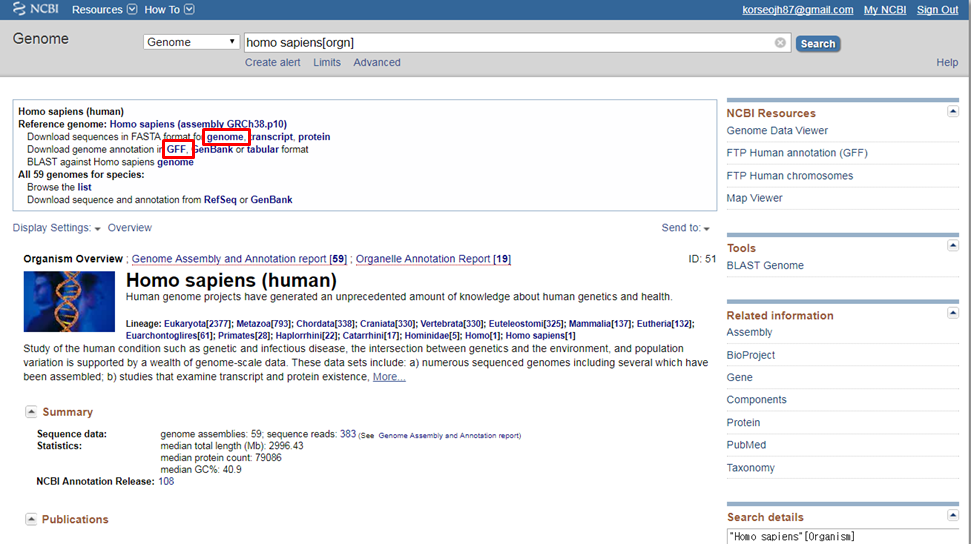Viewport: 971px width, 544px height.
Task: Open Protein related information
Action: (x=743, y=423)
